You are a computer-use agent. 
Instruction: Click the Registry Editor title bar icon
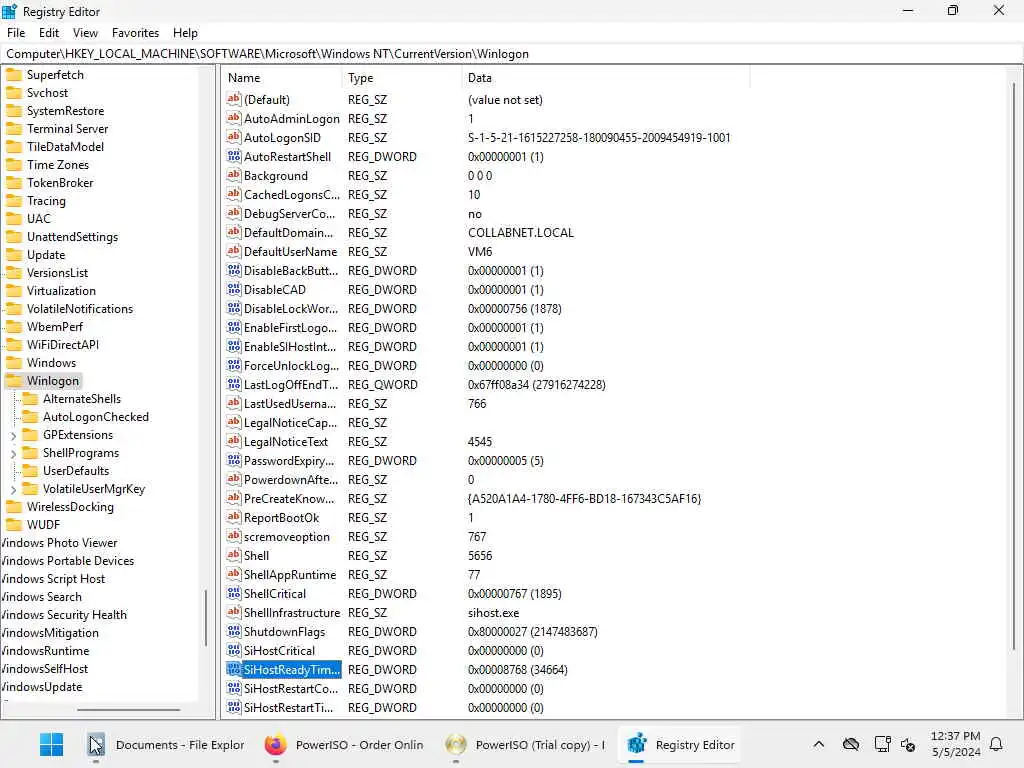tap(10, 11)
